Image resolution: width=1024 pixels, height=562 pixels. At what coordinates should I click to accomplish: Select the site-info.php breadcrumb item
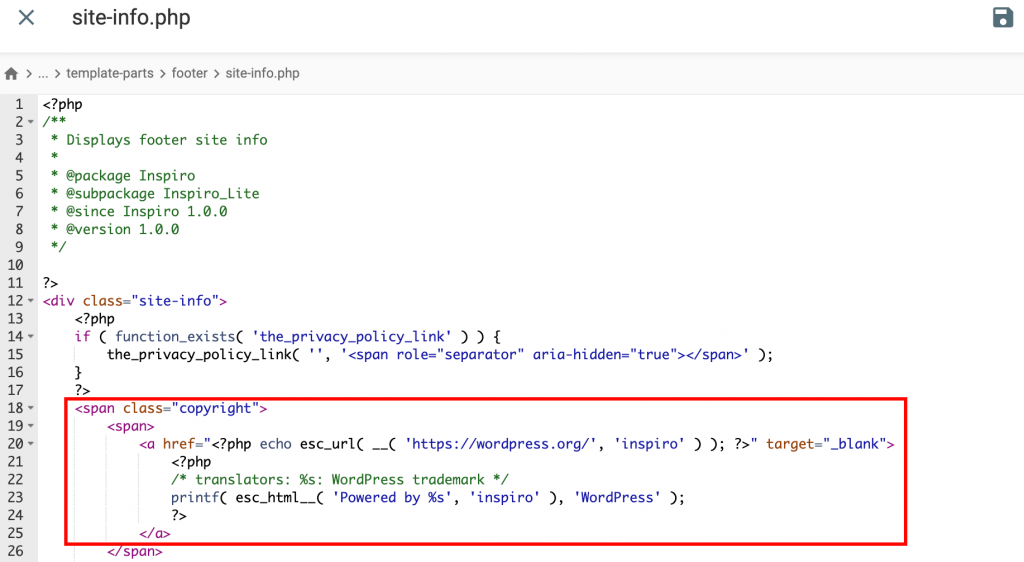click(x=262, y=74)
